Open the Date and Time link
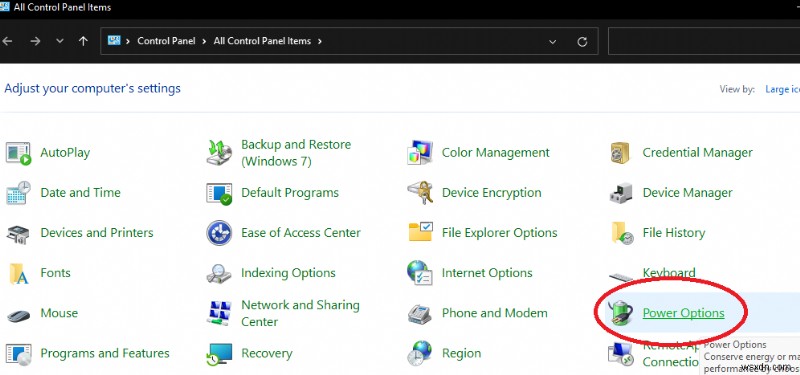 click(81, 193)
